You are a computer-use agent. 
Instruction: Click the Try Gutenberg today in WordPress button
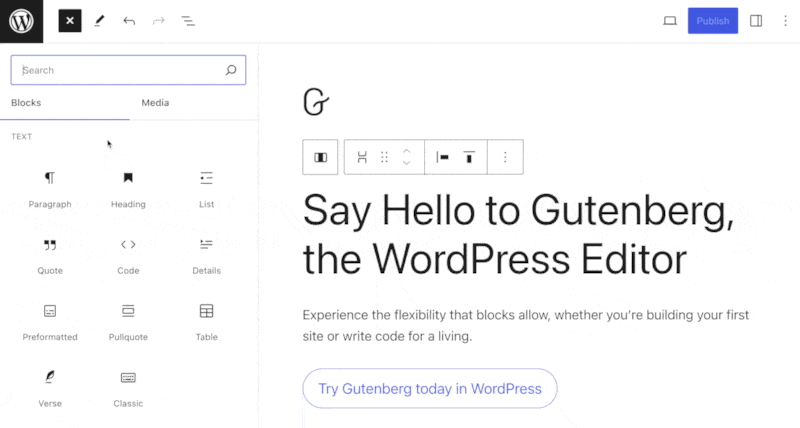click(x=429, y=389)
